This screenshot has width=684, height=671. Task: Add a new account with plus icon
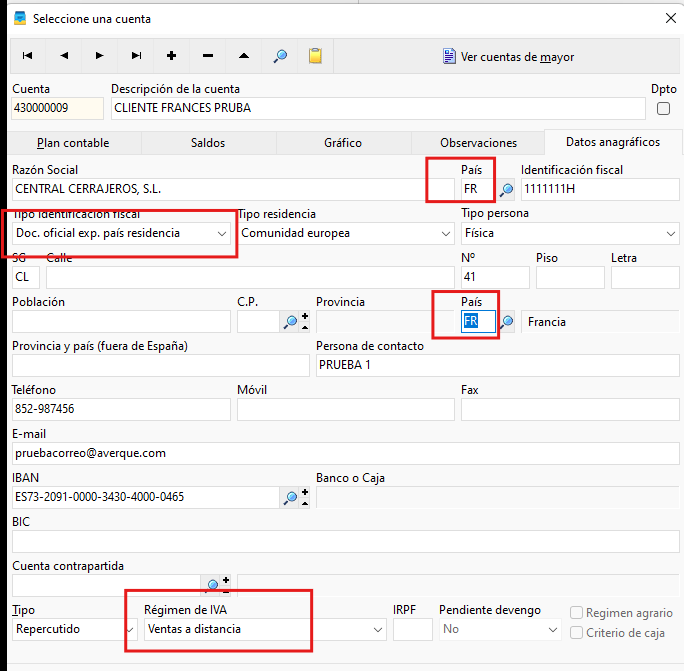pos(171,56)
